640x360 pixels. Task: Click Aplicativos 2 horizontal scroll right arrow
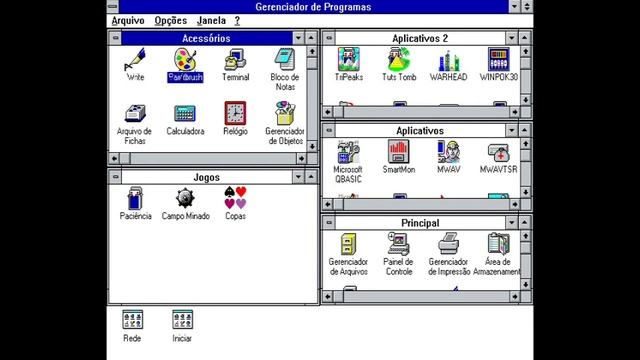click(515, 112)
